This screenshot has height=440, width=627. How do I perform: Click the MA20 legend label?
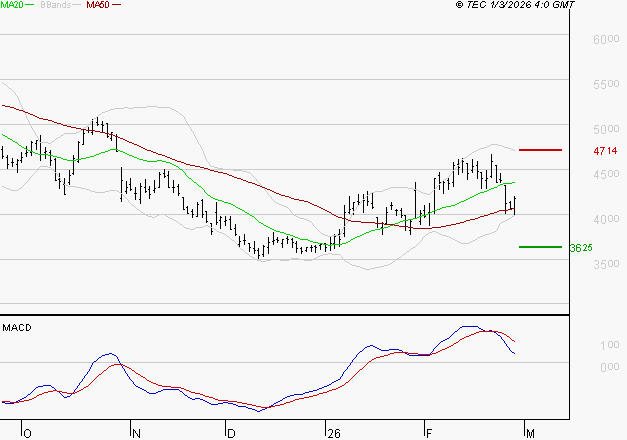(12, 6)
